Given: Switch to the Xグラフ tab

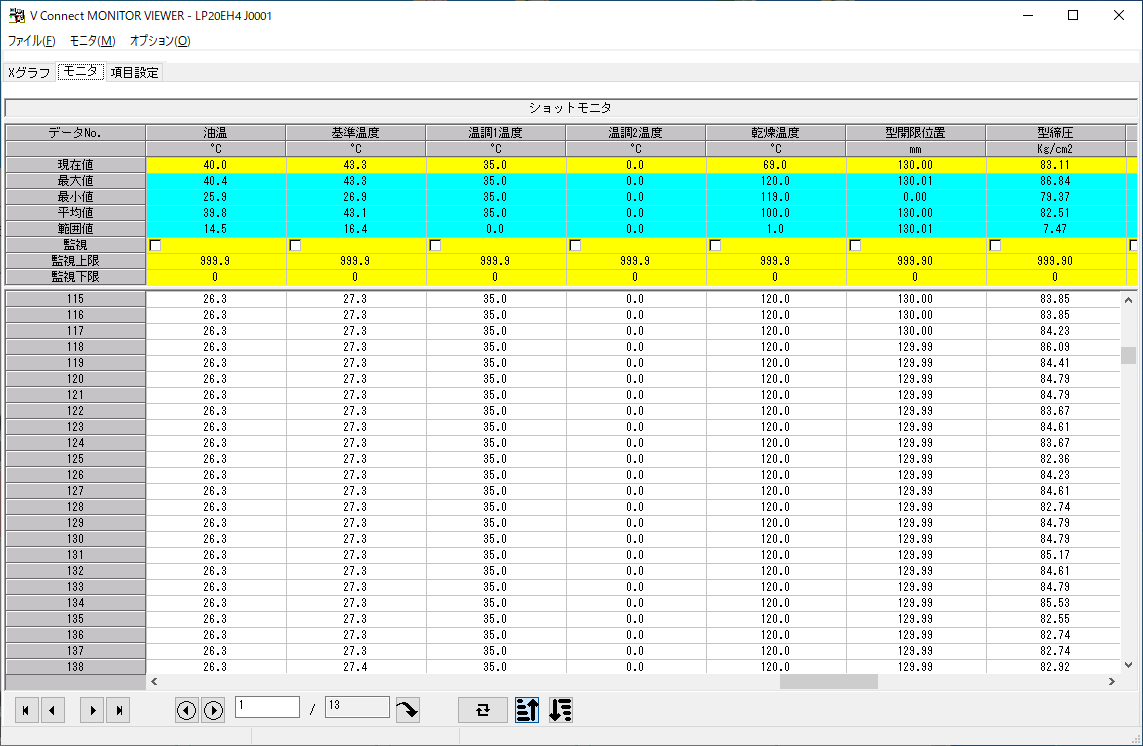Looking at the screenshot, I should point(29,72).
